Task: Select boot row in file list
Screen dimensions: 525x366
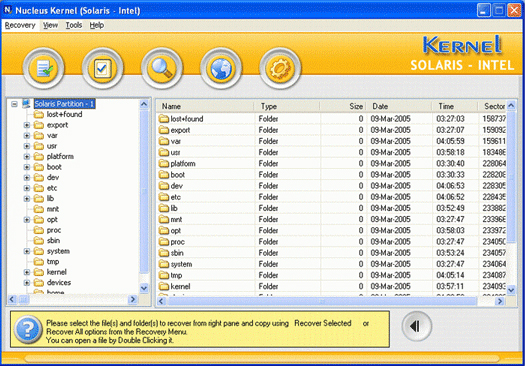Action: (331, 175)
